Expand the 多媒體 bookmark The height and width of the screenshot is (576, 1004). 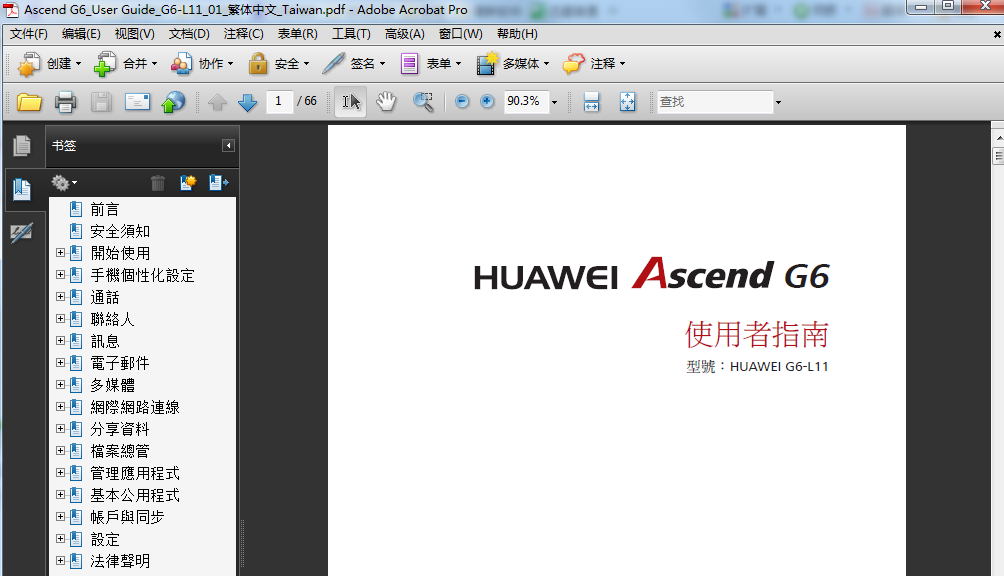click(60, 385)
